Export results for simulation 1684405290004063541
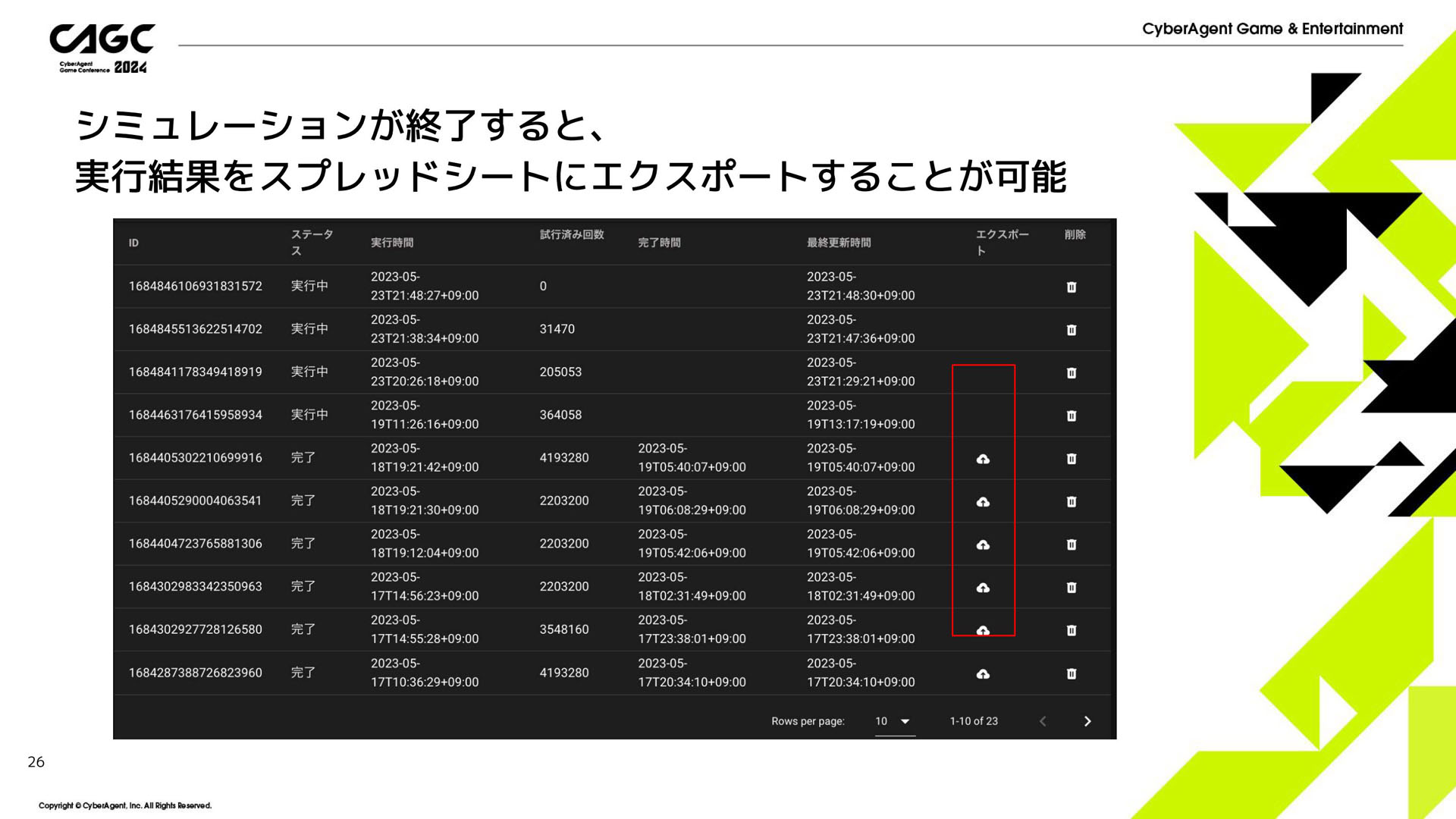1456x819 pixels. pyautogui.click(x=983, y=502)
